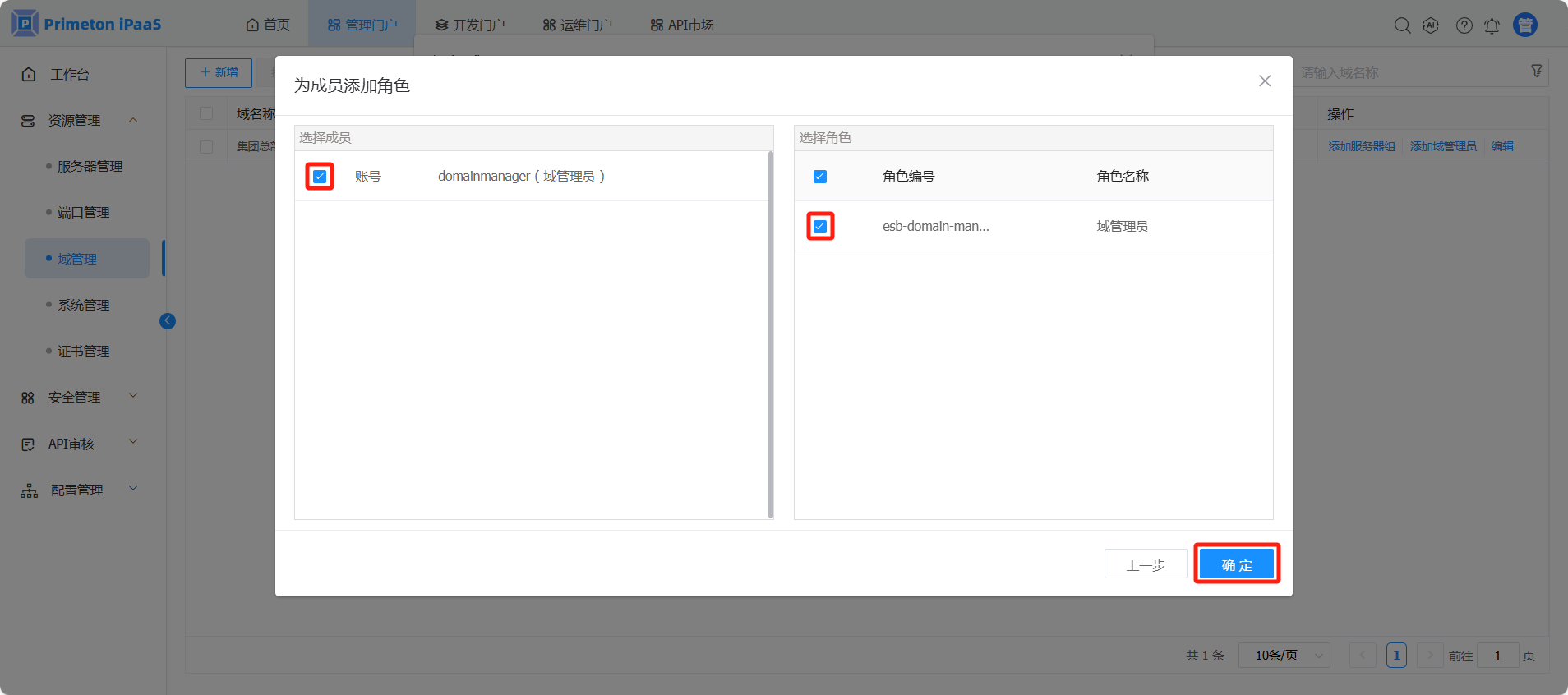
Task: Close the add role dialog with X
Action: 1265,81
